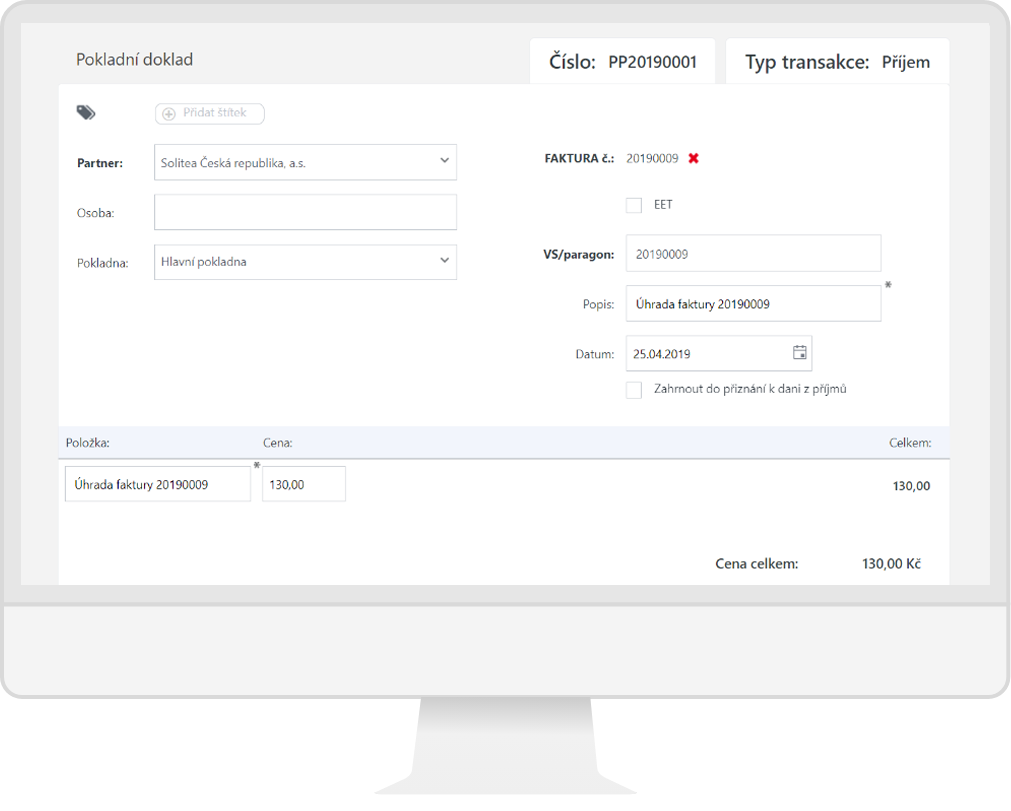Check Zahrnout do přiznání k dani z příjmů
The image size is (1011, 811).
633,390
